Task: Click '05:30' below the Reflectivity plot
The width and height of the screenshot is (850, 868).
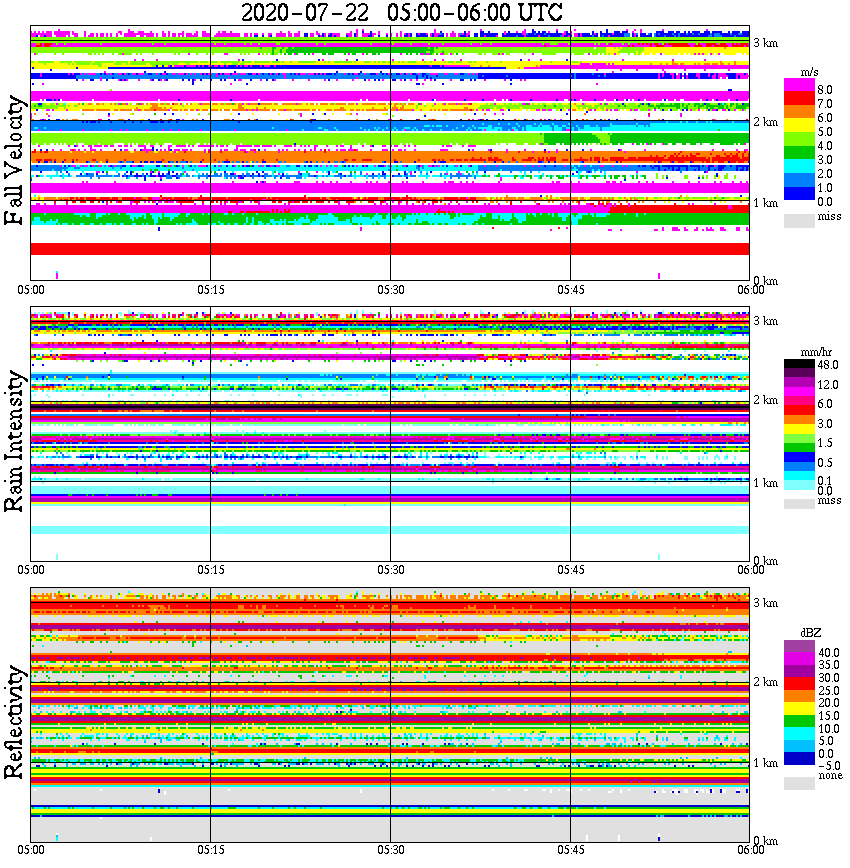Action: click(x=390, y=850)
